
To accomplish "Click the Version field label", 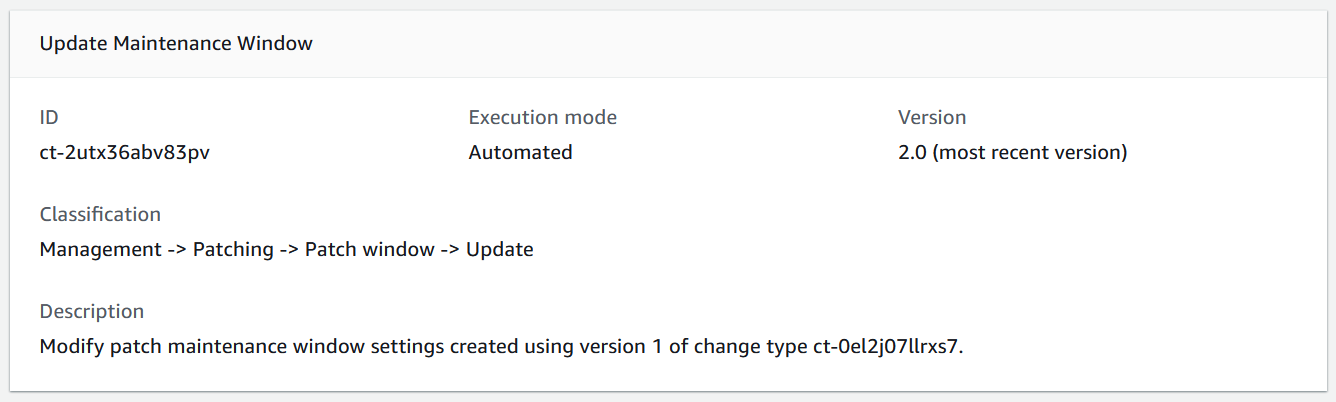I will (x=931, y=117).
